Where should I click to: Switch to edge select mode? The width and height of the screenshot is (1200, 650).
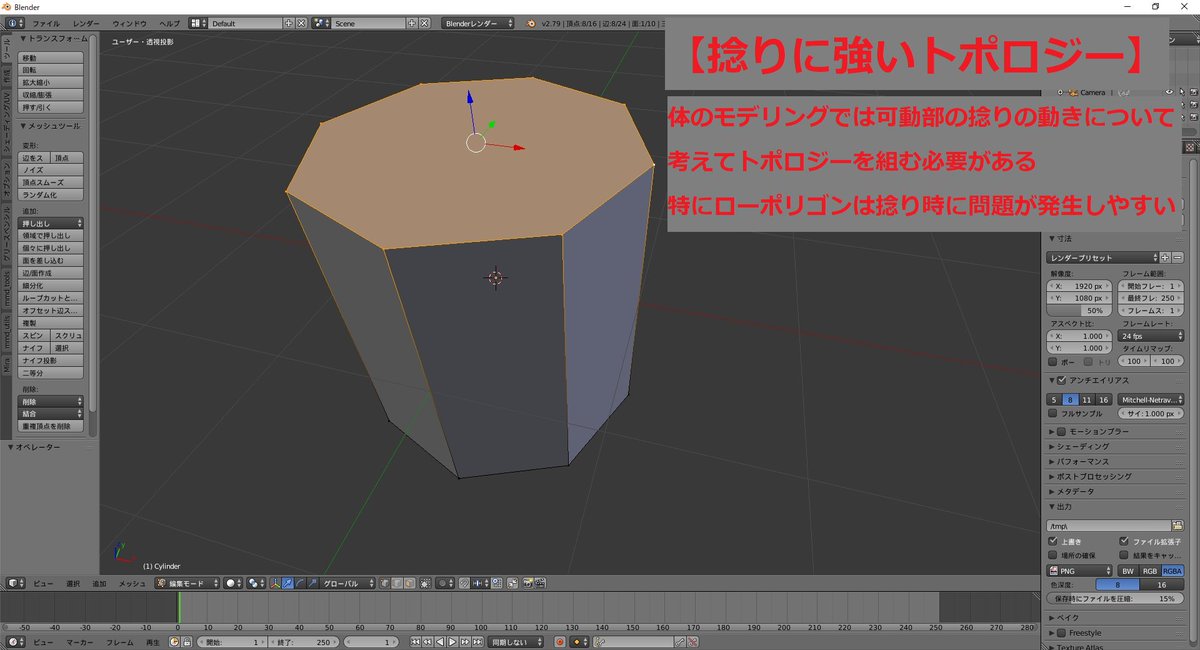(396, 583)
